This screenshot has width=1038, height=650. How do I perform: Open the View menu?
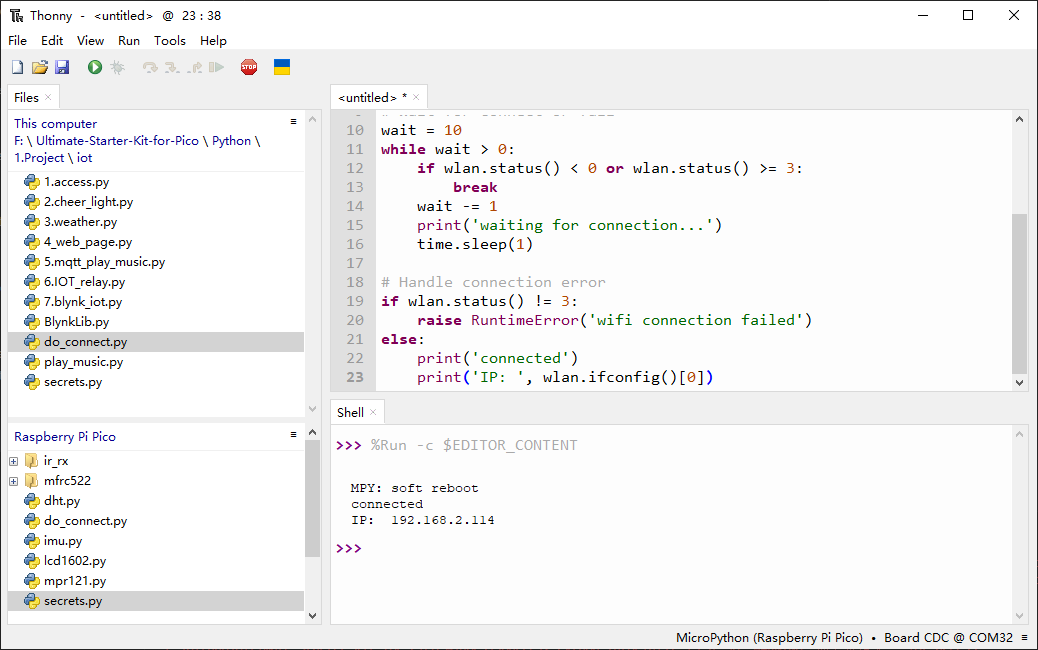click(90, 40)
